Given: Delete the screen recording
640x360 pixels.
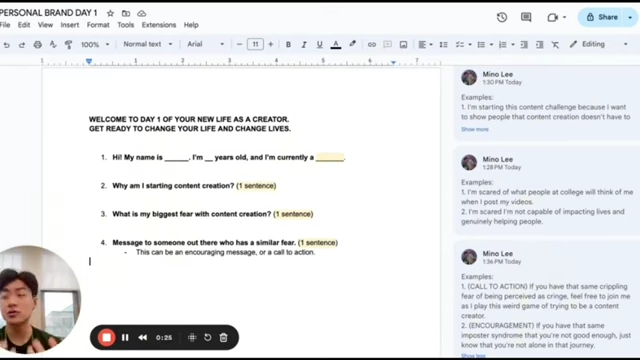Looking at the screenshot, I should [224, 338].
